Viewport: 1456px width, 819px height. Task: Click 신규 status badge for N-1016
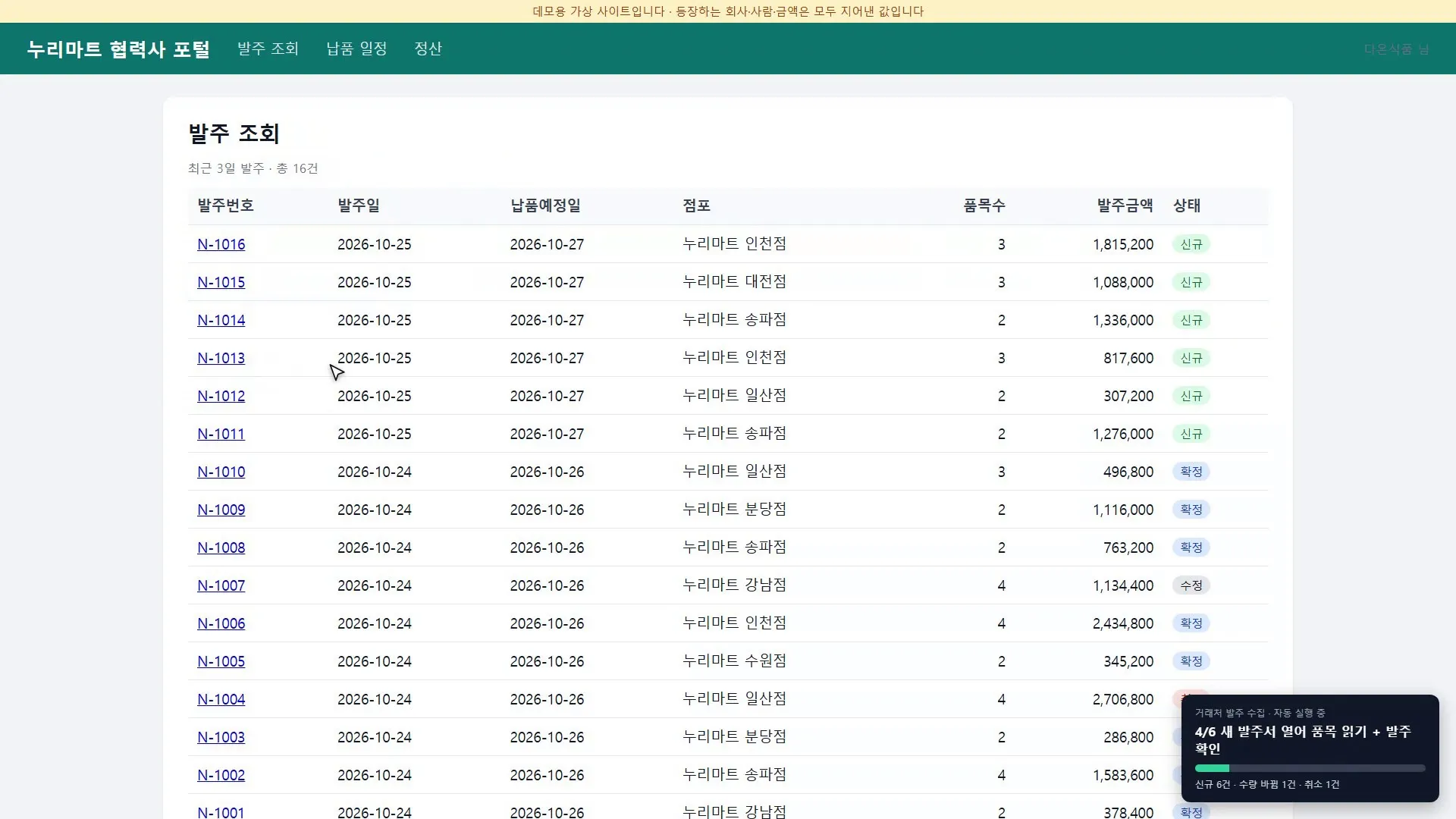coord(1191,244)
